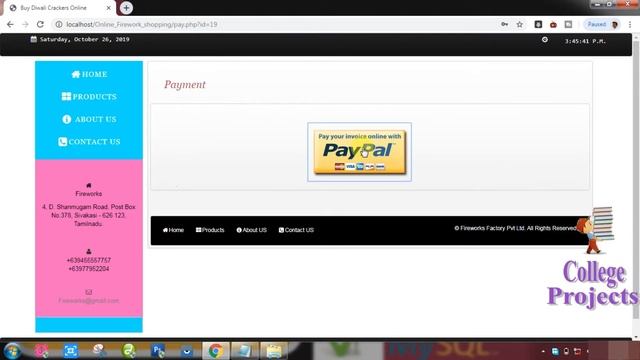Click the Payment page heading

(185, 84)
